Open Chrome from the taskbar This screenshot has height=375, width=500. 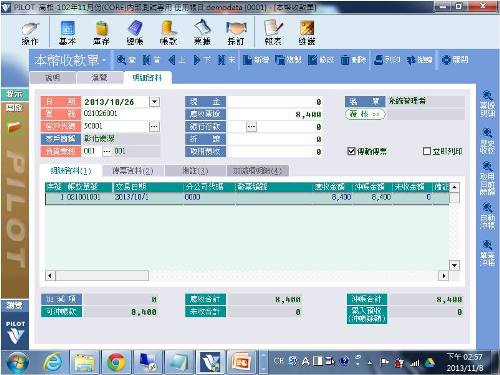click(x=115, y=362)
